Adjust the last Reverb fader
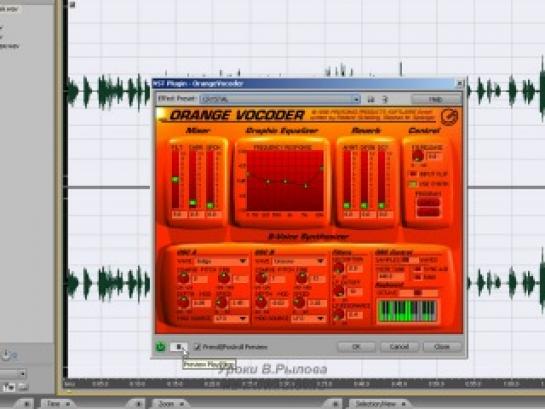The width and height of the screenshot is (545, 409). (x=381, y=205)
